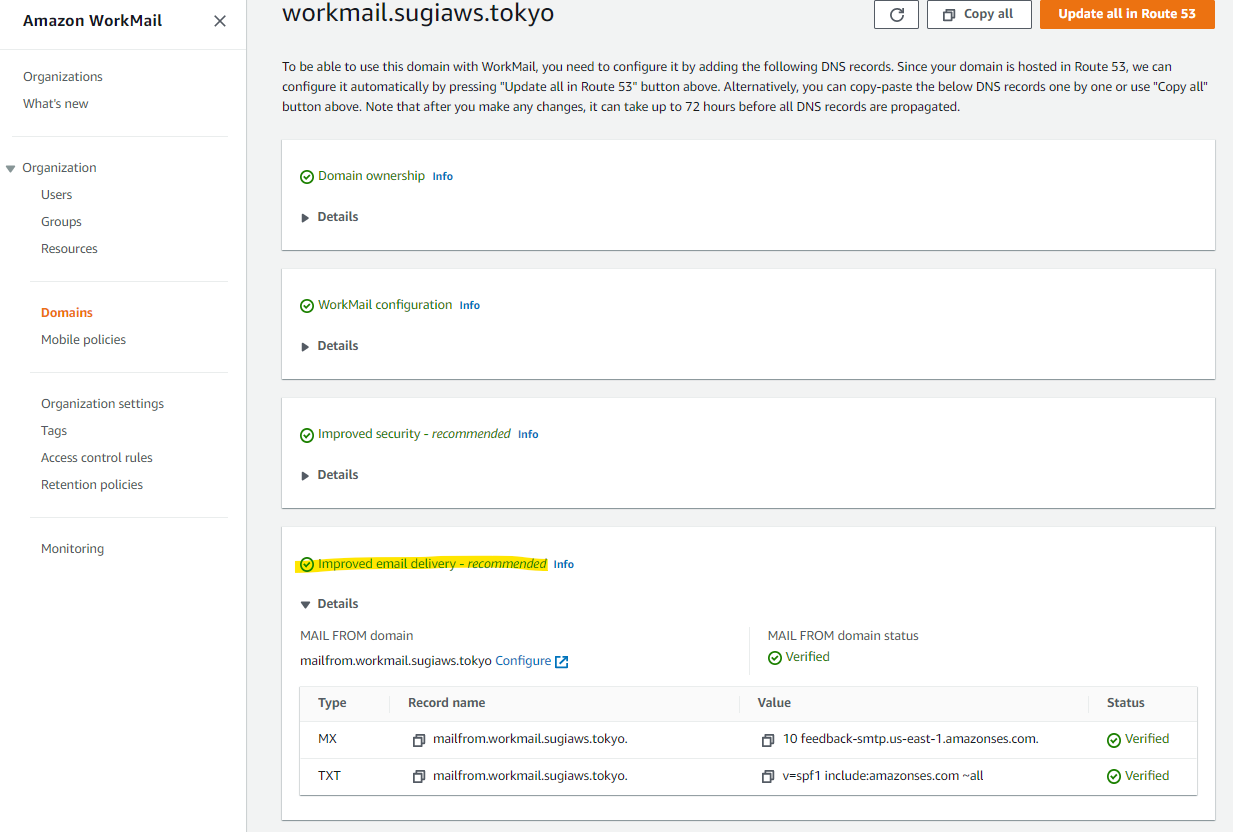The width and height of the screenshot is (1233, 832).
Task: Click the workmail.sugiaws.tokyo page heading
Action: [x=418, y=13]
